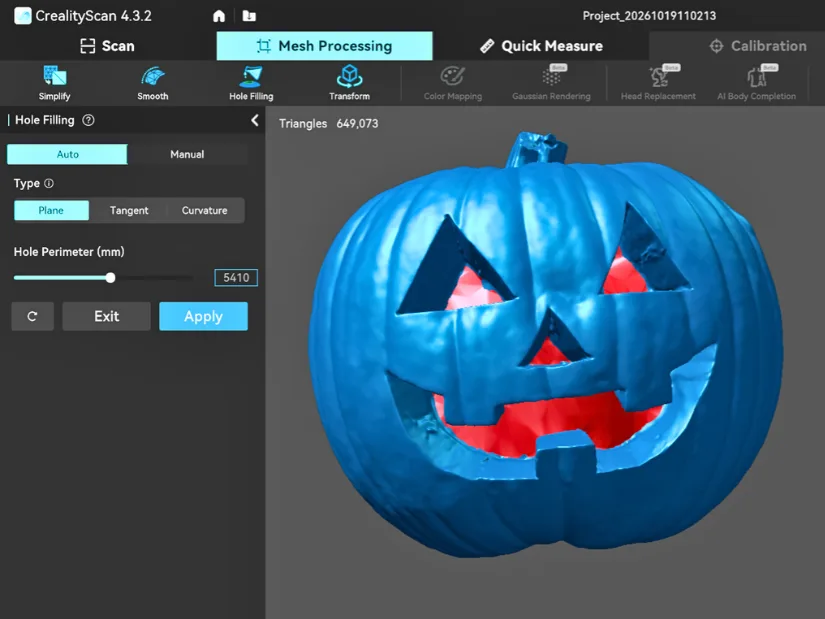Open Head Replacement beta tool
Viewport: 825px width, 619px height.
click(x=658, y=83)
